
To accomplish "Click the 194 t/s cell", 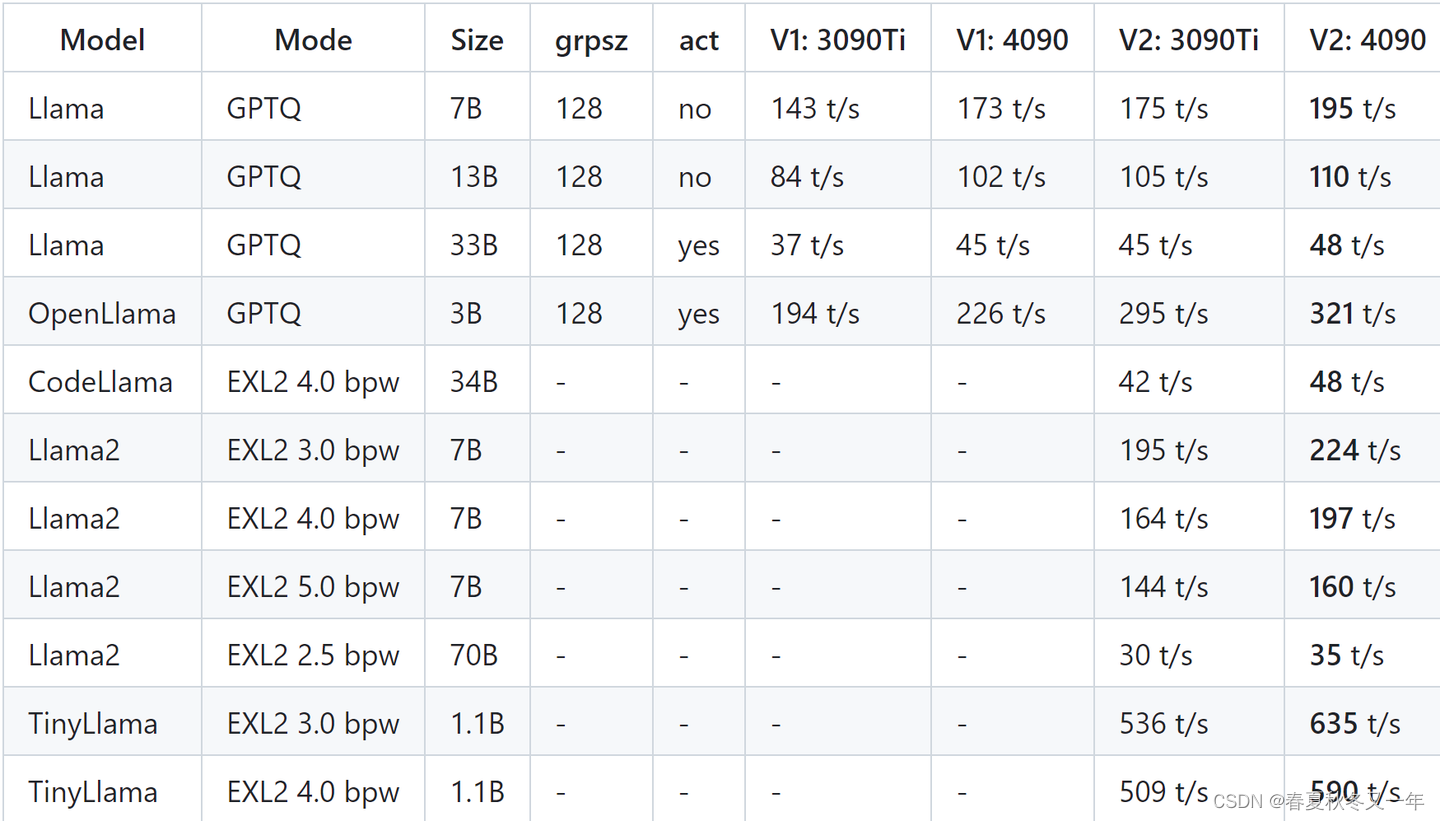I will click(x=837, y=313).
